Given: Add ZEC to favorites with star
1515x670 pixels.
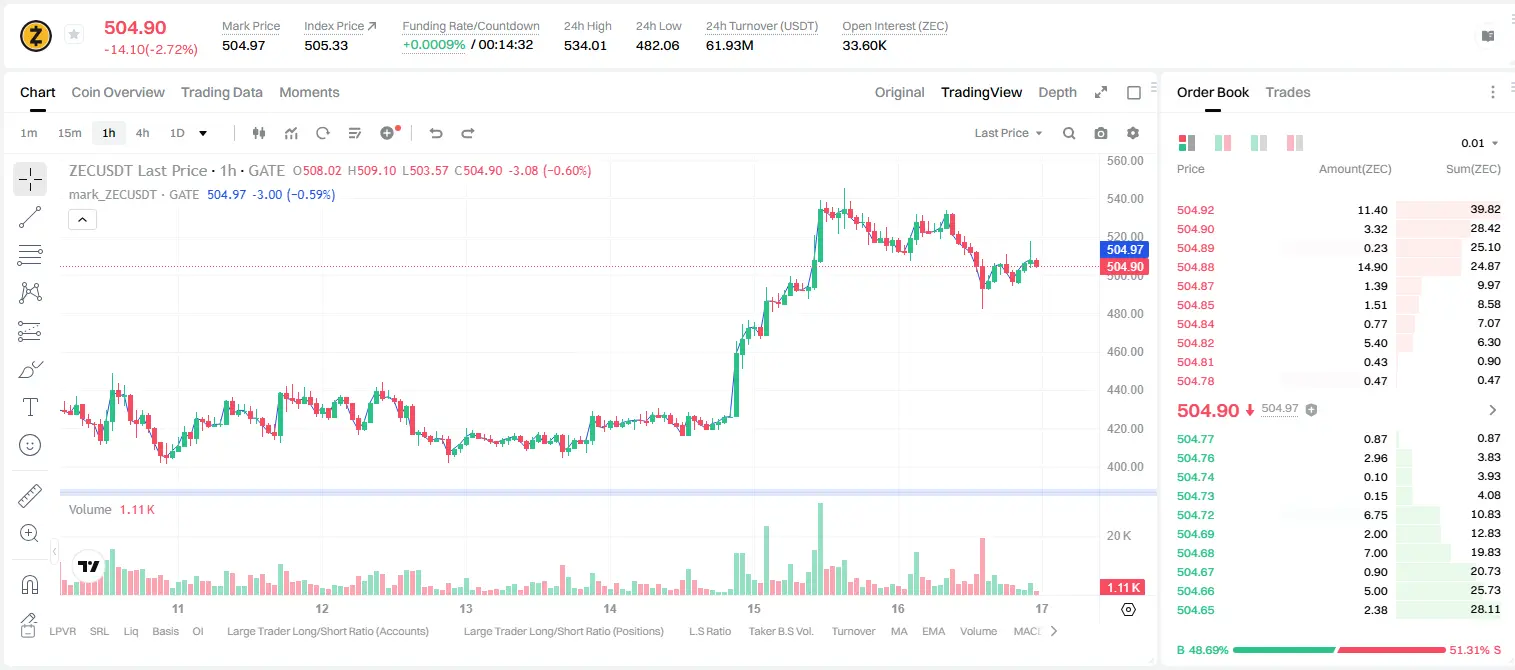Looking at the screenshot, I should pos(74,35).
